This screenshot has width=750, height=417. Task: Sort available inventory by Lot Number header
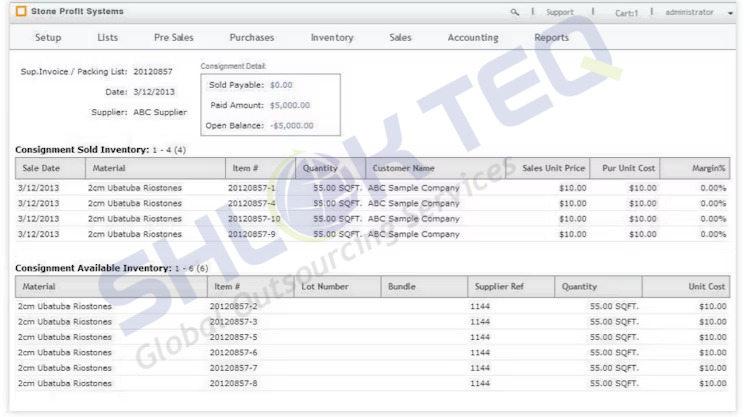(x=338, y=286)
